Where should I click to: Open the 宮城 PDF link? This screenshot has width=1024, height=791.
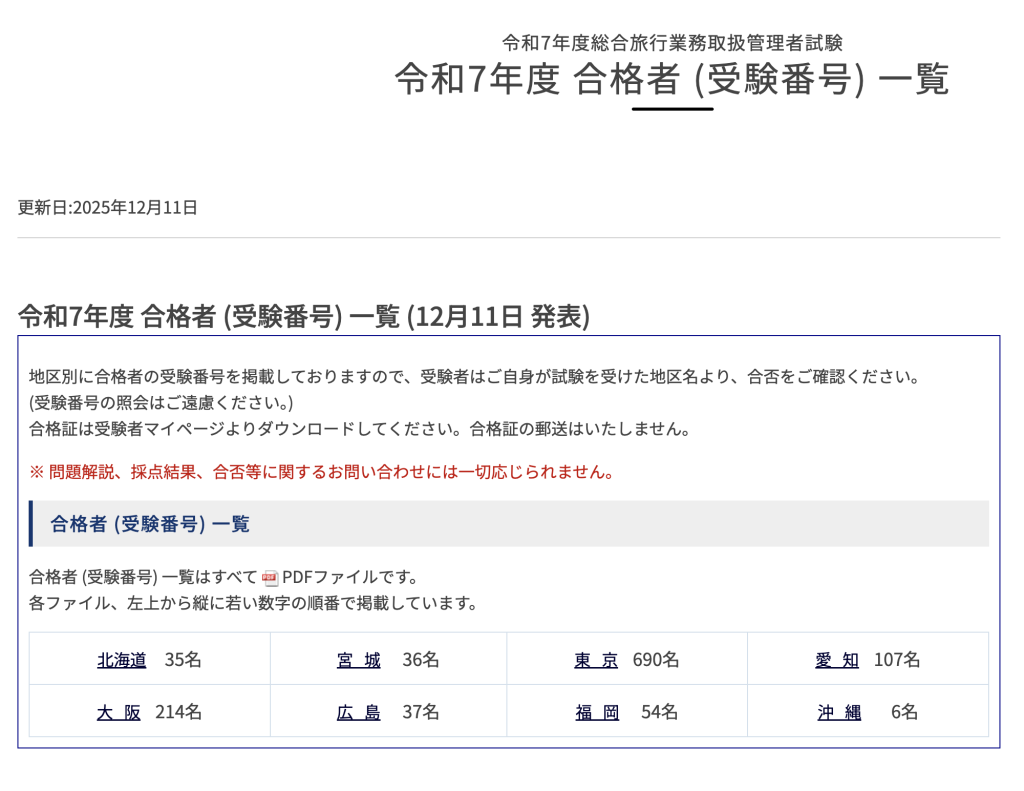pos(359,660)
